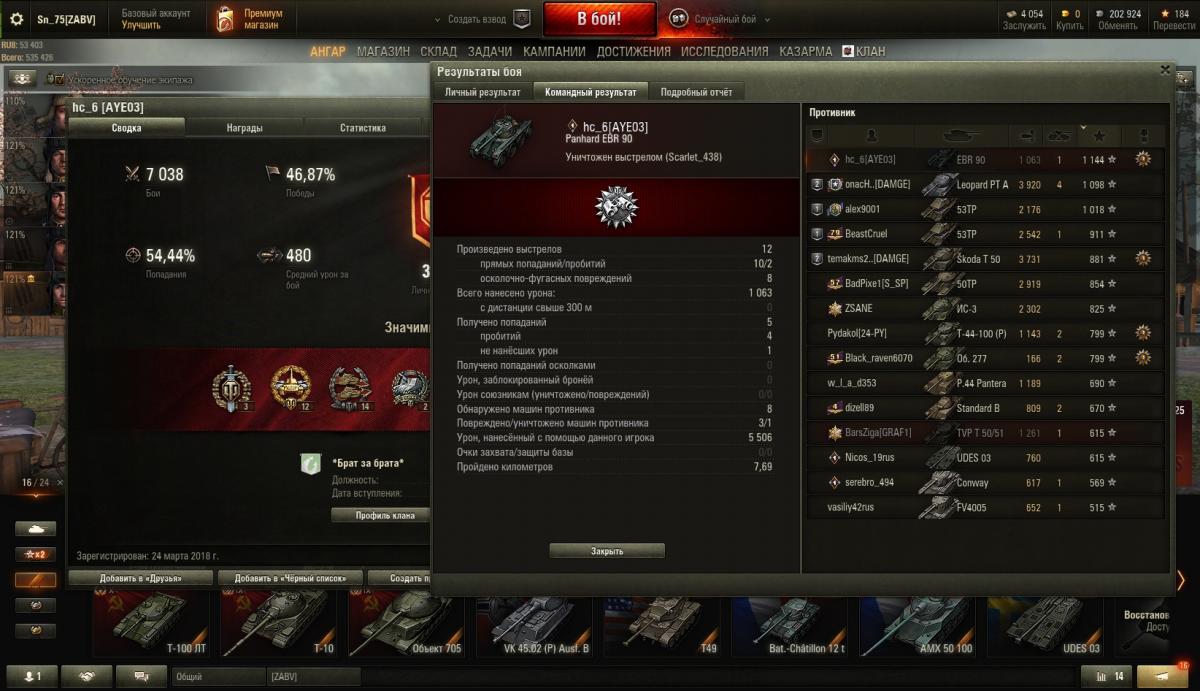Sort enemy list by damage column icon
This screenshot has width=1200, height=691.
pyautogui.click(x=1027, y=135)
